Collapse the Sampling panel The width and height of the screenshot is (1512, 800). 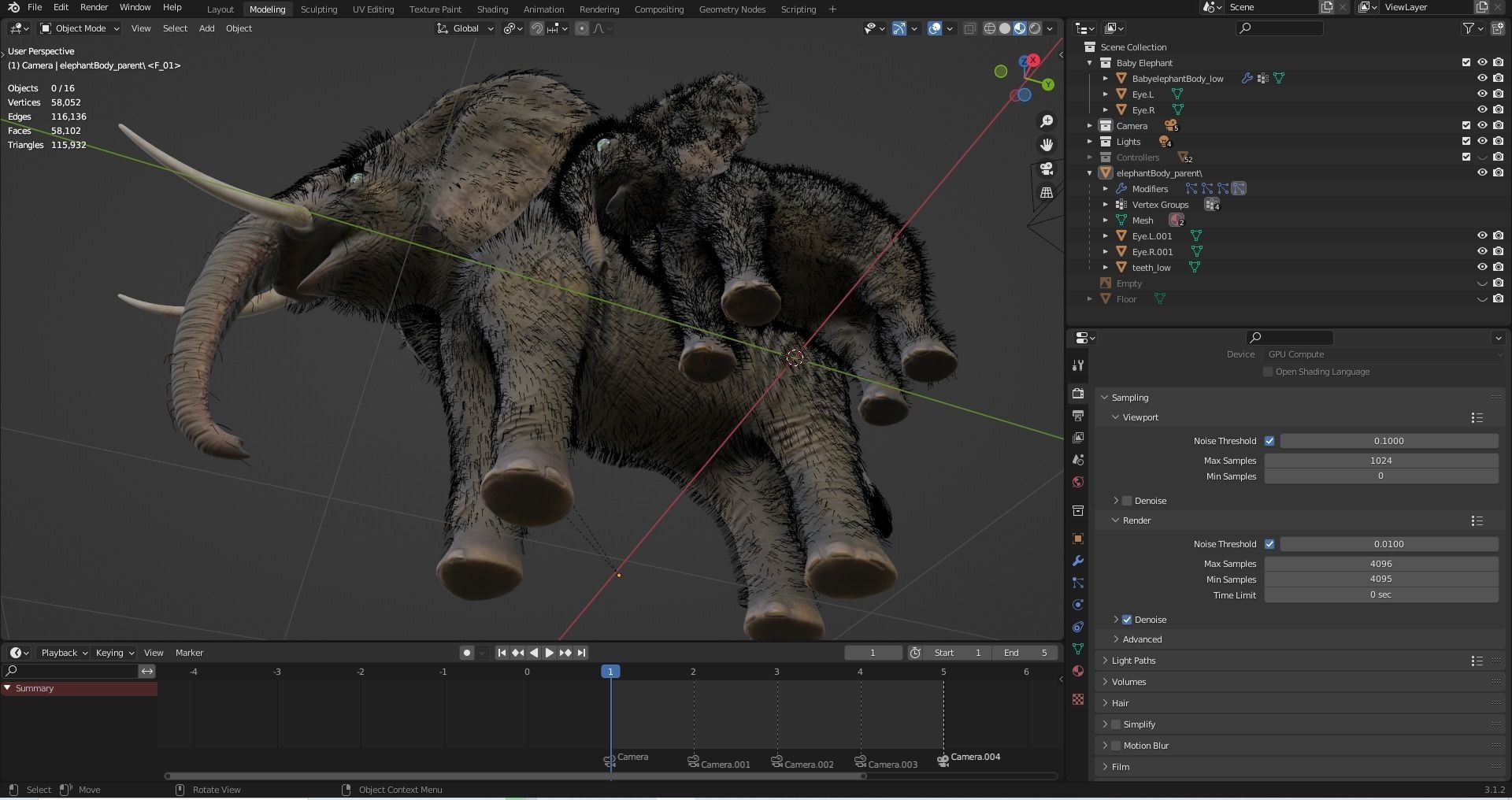[x=1105, y=398]
